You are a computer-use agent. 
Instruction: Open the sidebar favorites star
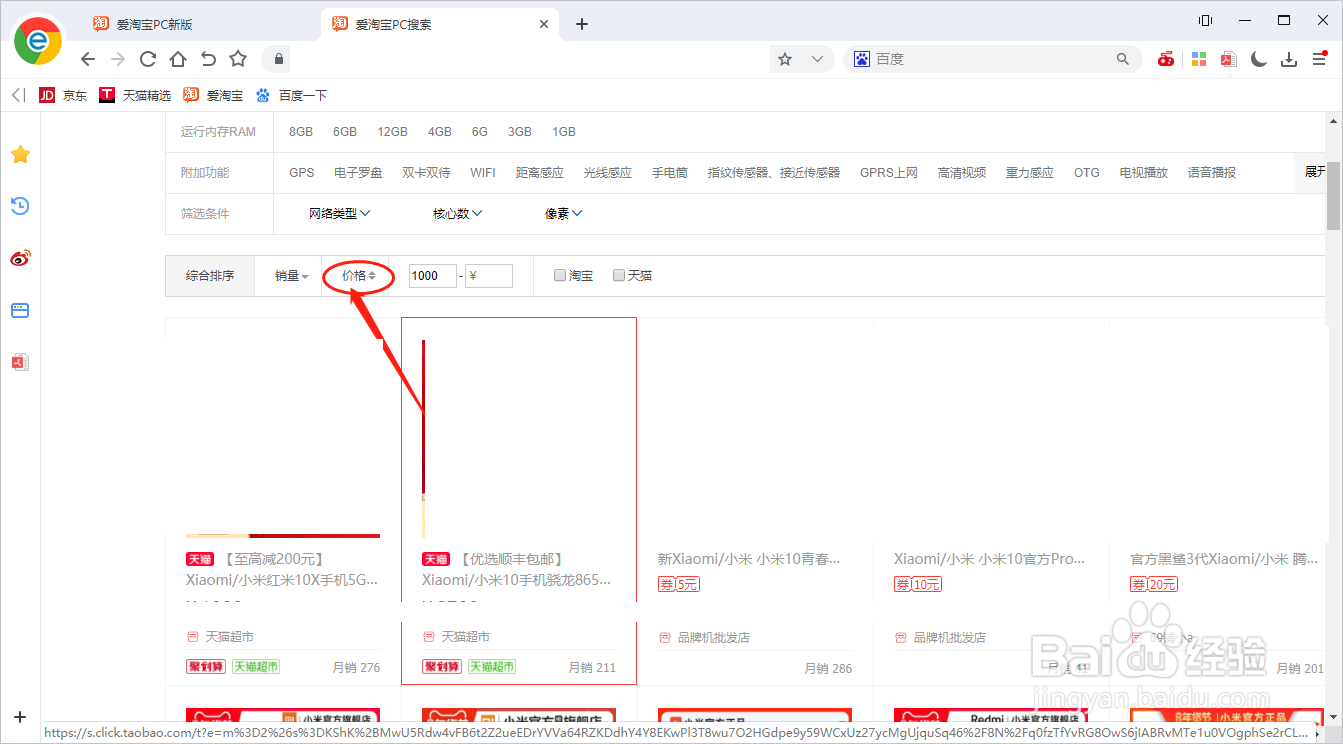(x=20, y=154)
